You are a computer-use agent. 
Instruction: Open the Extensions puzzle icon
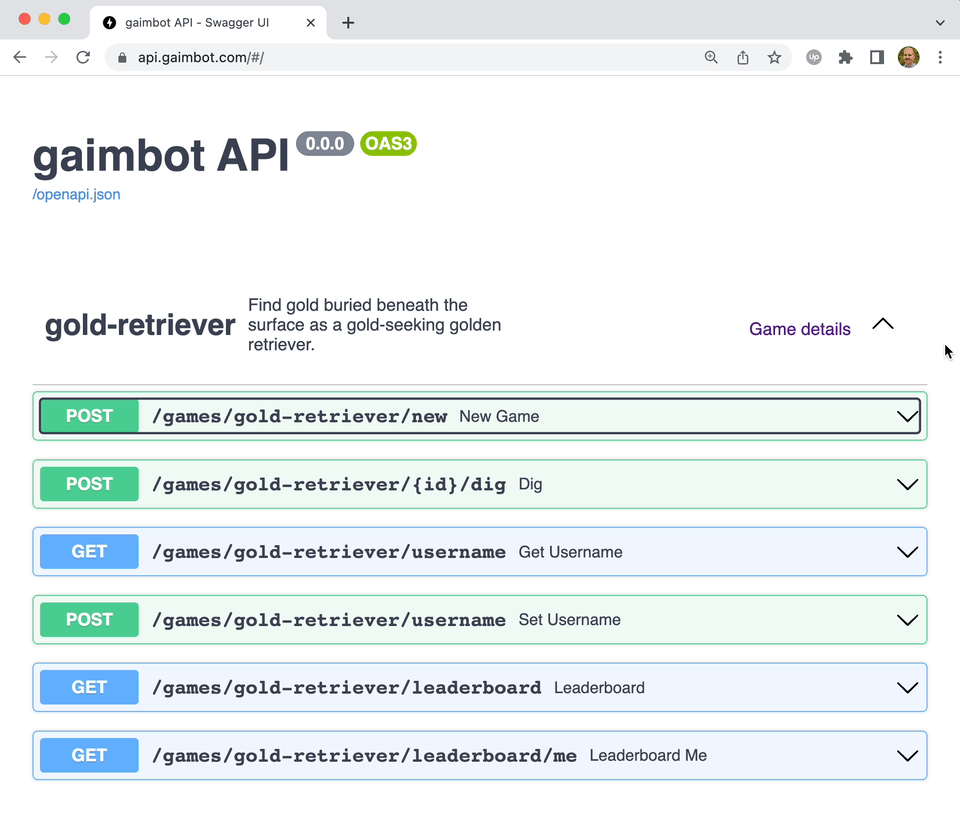pos(846,58)
